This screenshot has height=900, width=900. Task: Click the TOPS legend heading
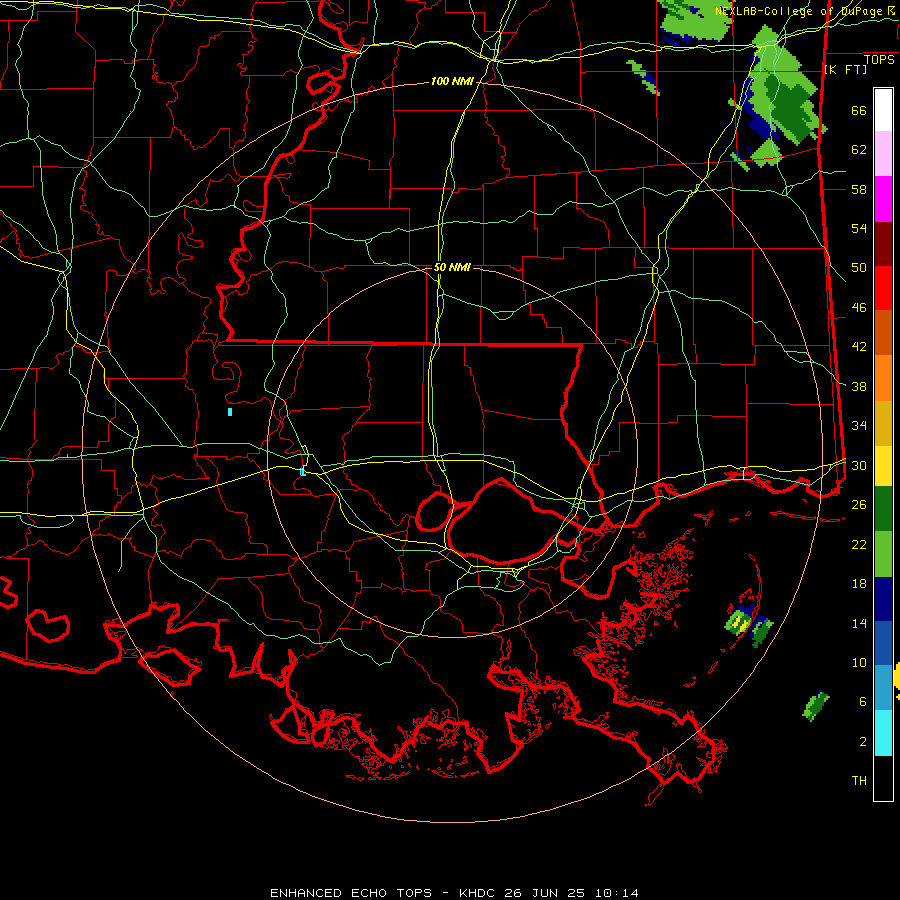tap(879, 59)
